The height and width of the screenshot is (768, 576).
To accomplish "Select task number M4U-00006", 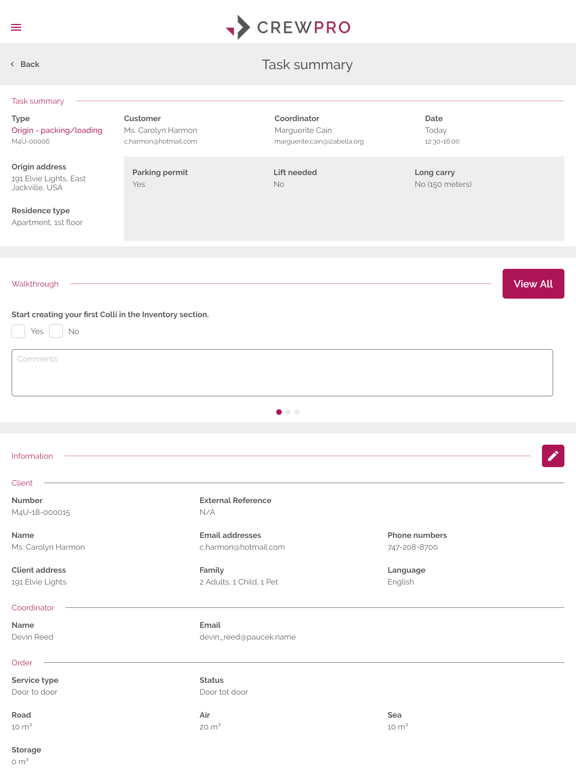I will pyautogui.click(x=30, y=142).
